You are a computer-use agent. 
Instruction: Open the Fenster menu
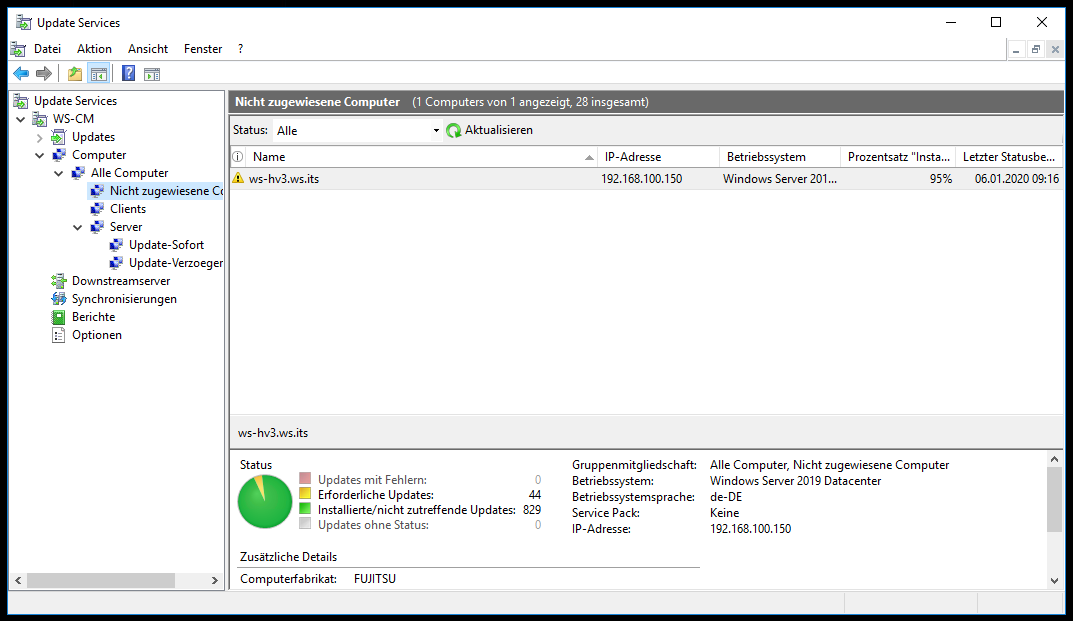(x=203, y=49)
